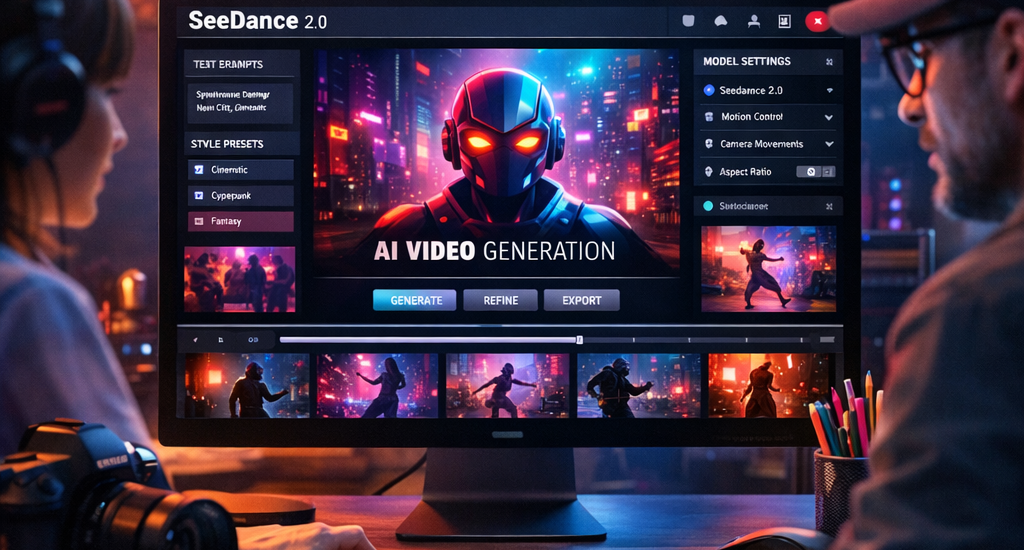
Task: Open the cloud icon in the title bar
Action: click(x=720, y=21)
